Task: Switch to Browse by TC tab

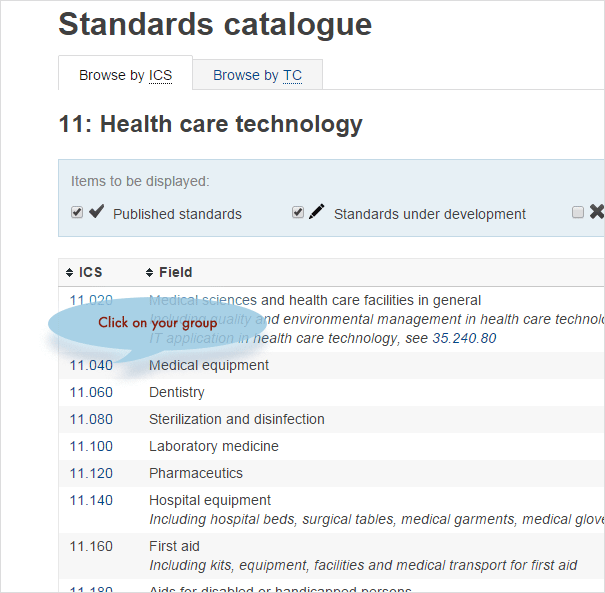Action: pos(257,75)
